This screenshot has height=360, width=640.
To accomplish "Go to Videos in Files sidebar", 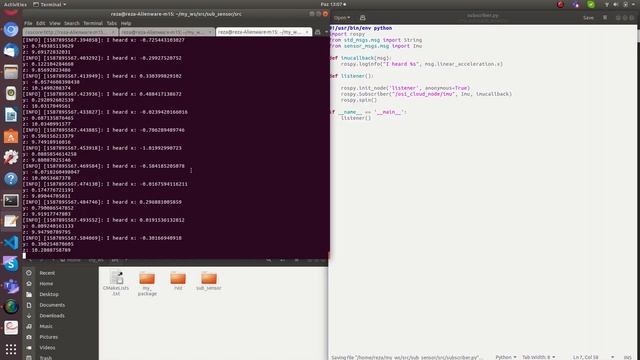I will (x=47, y=347).
